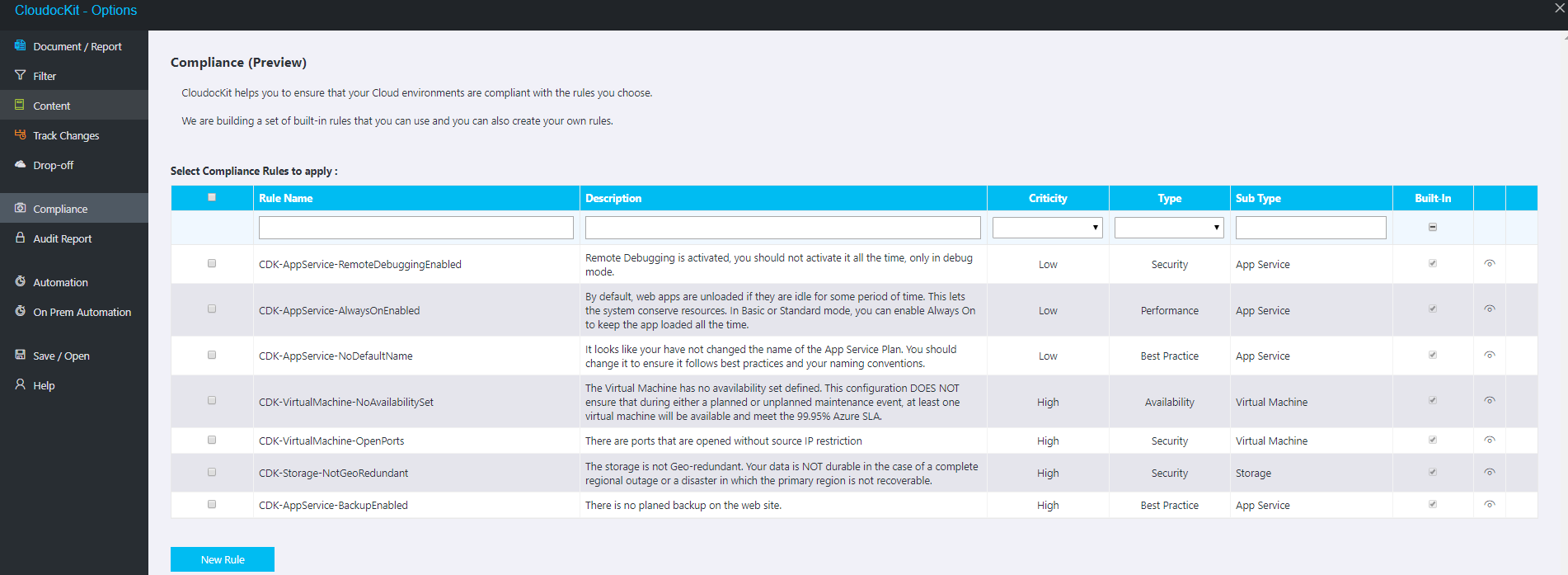Select the CDK-Storage-NotGeoRedundant rule name text
This screenshot has height=575, width=1568.
pyautogui.click(x=333, y=473)
